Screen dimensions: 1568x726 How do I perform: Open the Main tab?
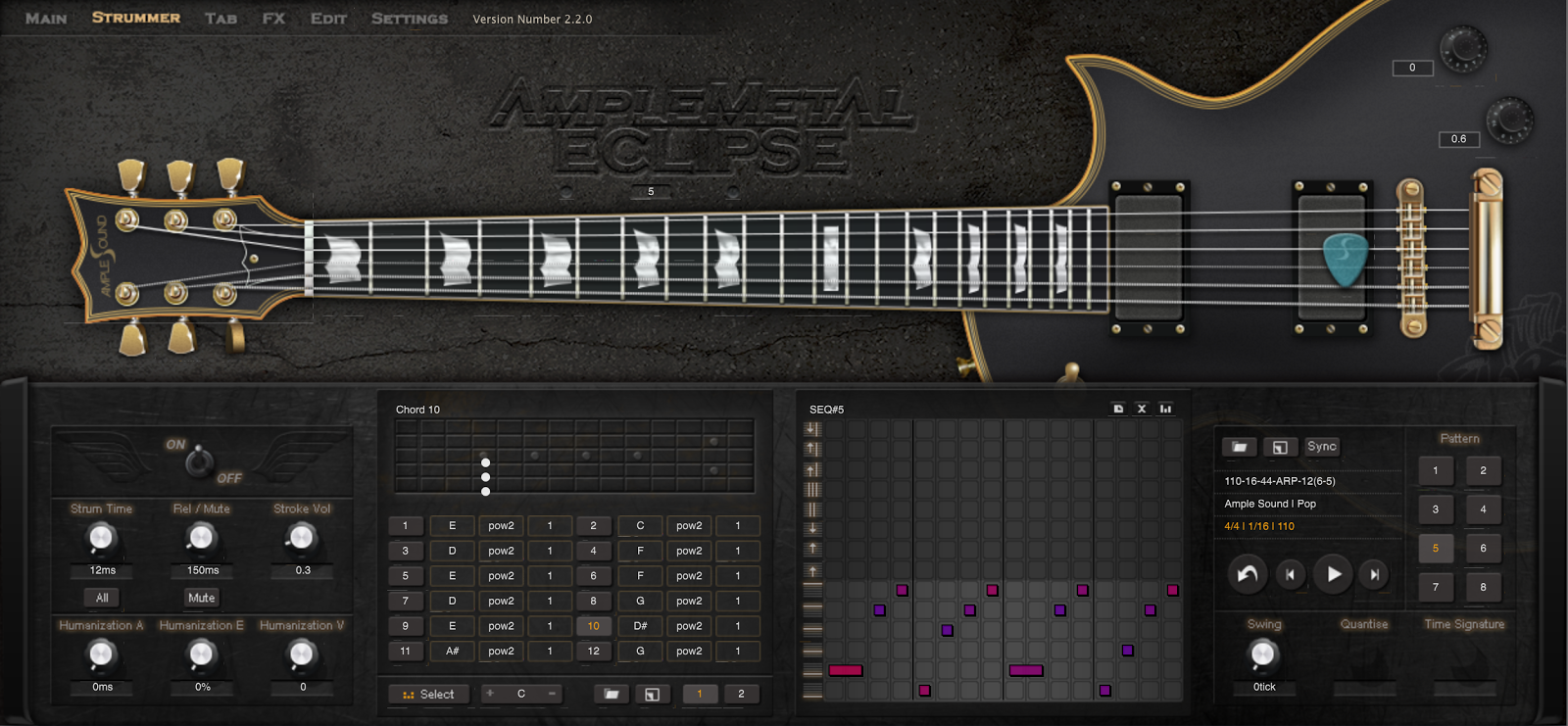[x=46, y=19]
